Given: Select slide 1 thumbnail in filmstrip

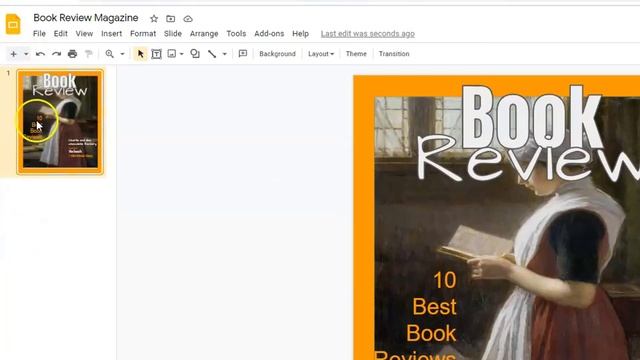Looking at the screenshot, I should coord(60,122).
